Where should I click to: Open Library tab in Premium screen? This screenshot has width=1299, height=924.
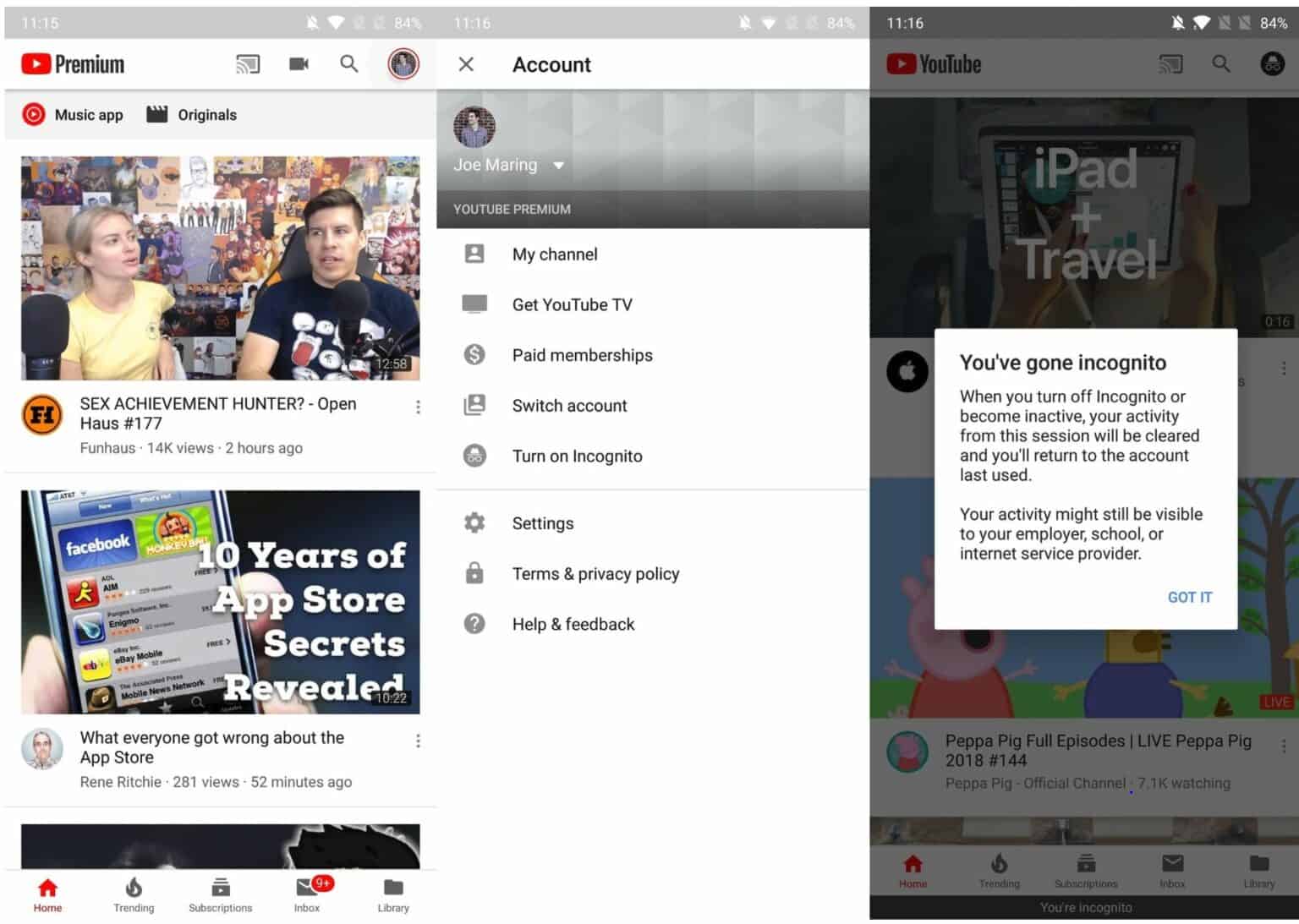pyautogui.click(x=393, y=895)
